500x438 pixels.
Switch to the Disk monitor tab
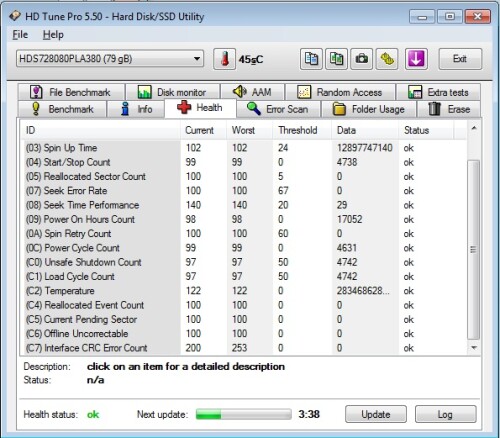pos(173,92)
